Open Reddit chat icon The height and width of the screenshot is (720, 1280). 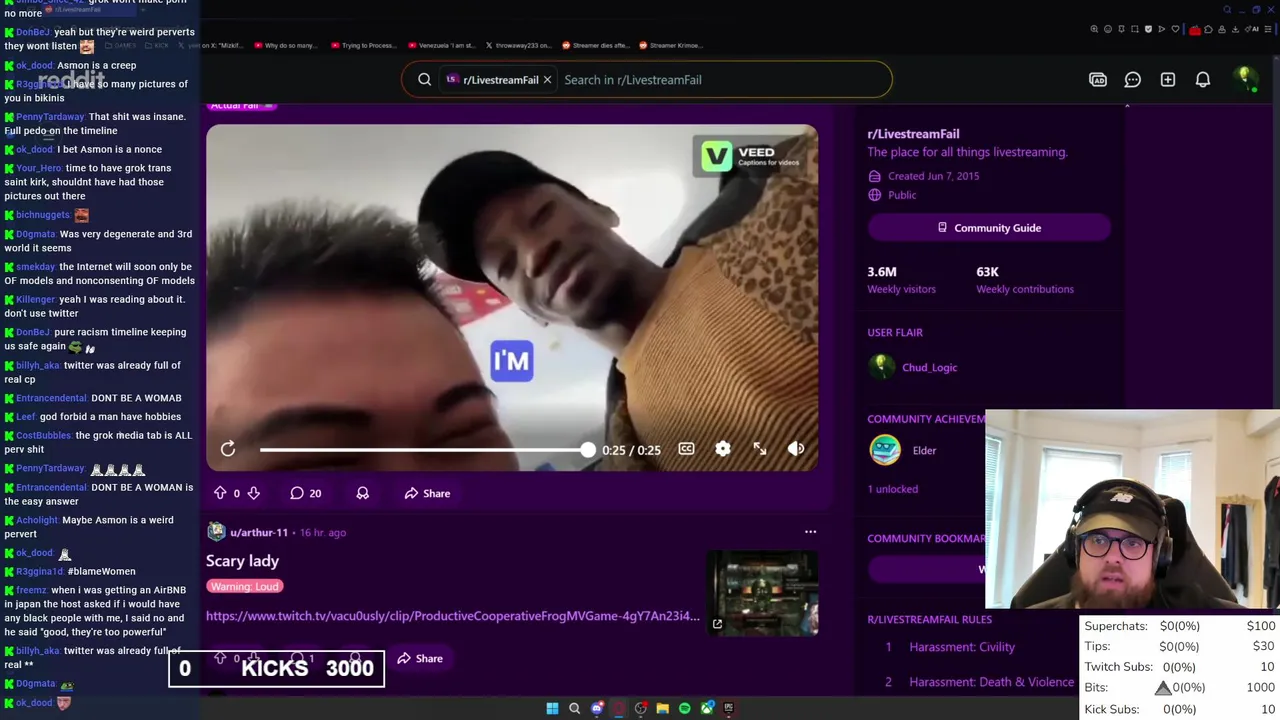tap(1133, 80)
